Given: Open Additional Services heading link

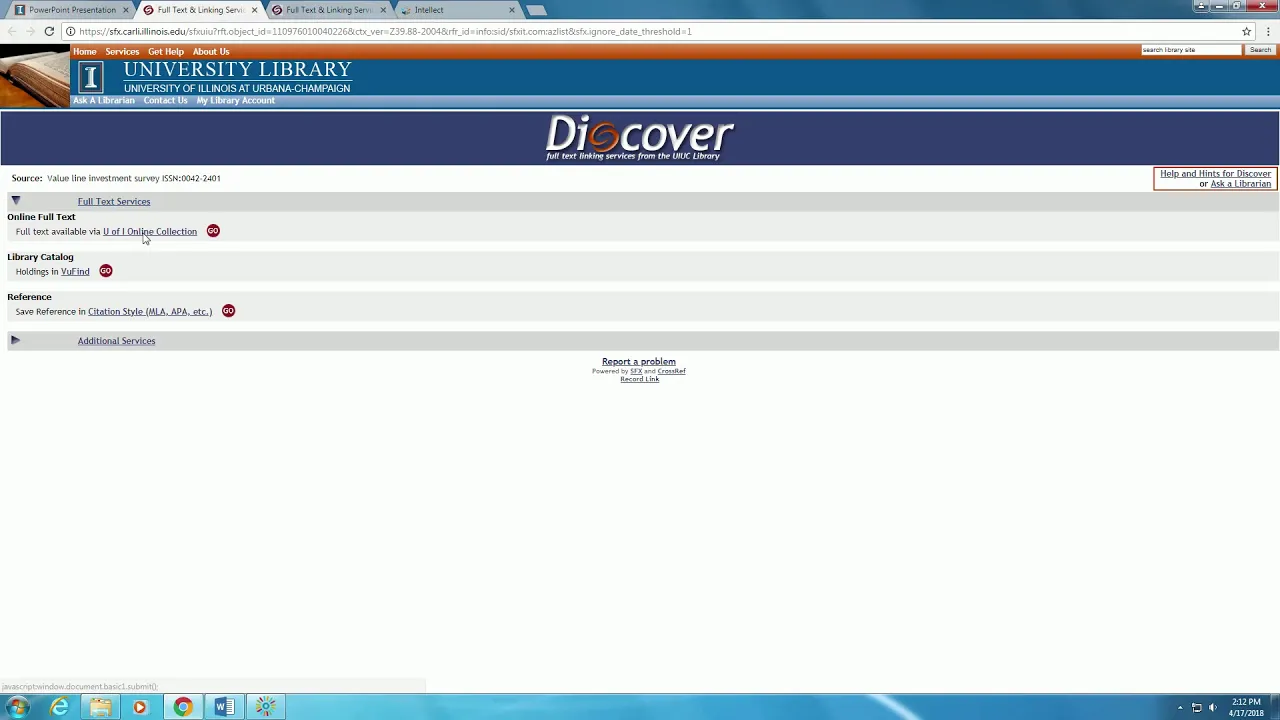Looking at the screenshot, I should tap(116, 341).
